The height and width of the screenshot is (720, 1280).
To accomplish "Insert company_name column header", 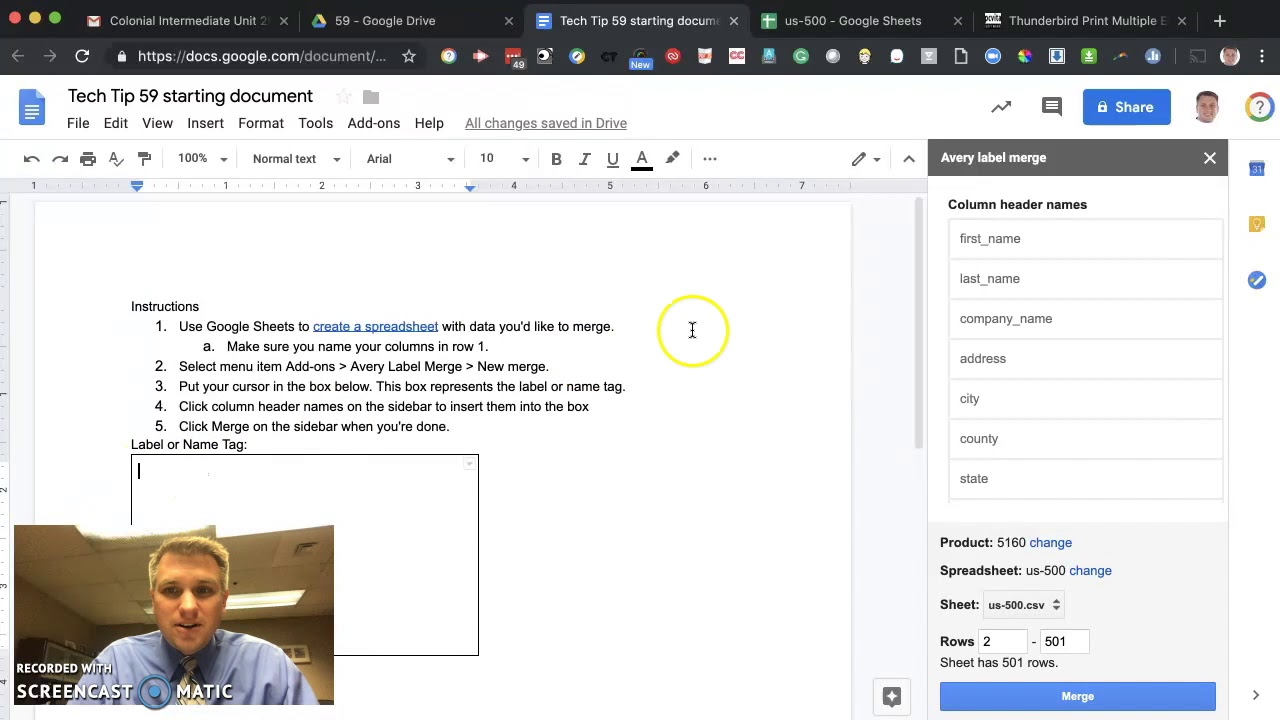I will 1085,319.
